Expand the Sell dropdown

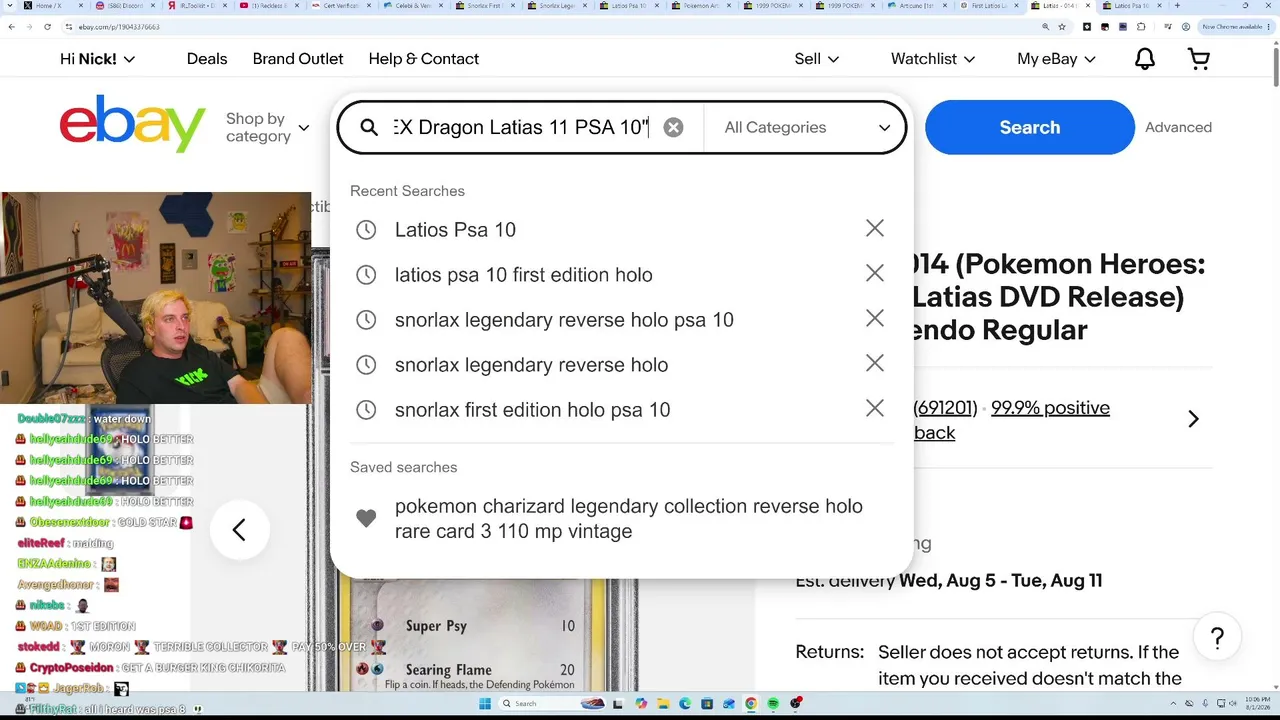tap(817, 59)
